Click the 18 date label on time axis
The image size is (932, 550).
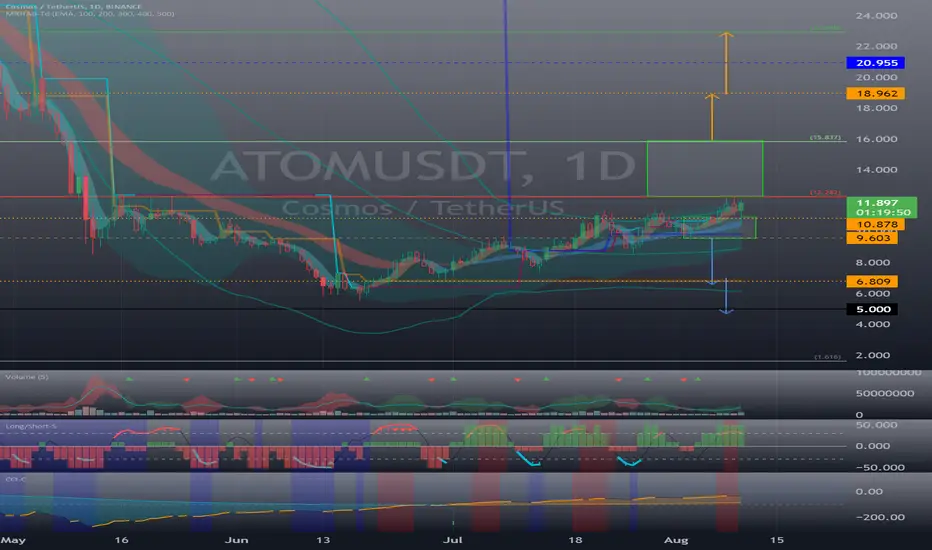tap(575, 540)
